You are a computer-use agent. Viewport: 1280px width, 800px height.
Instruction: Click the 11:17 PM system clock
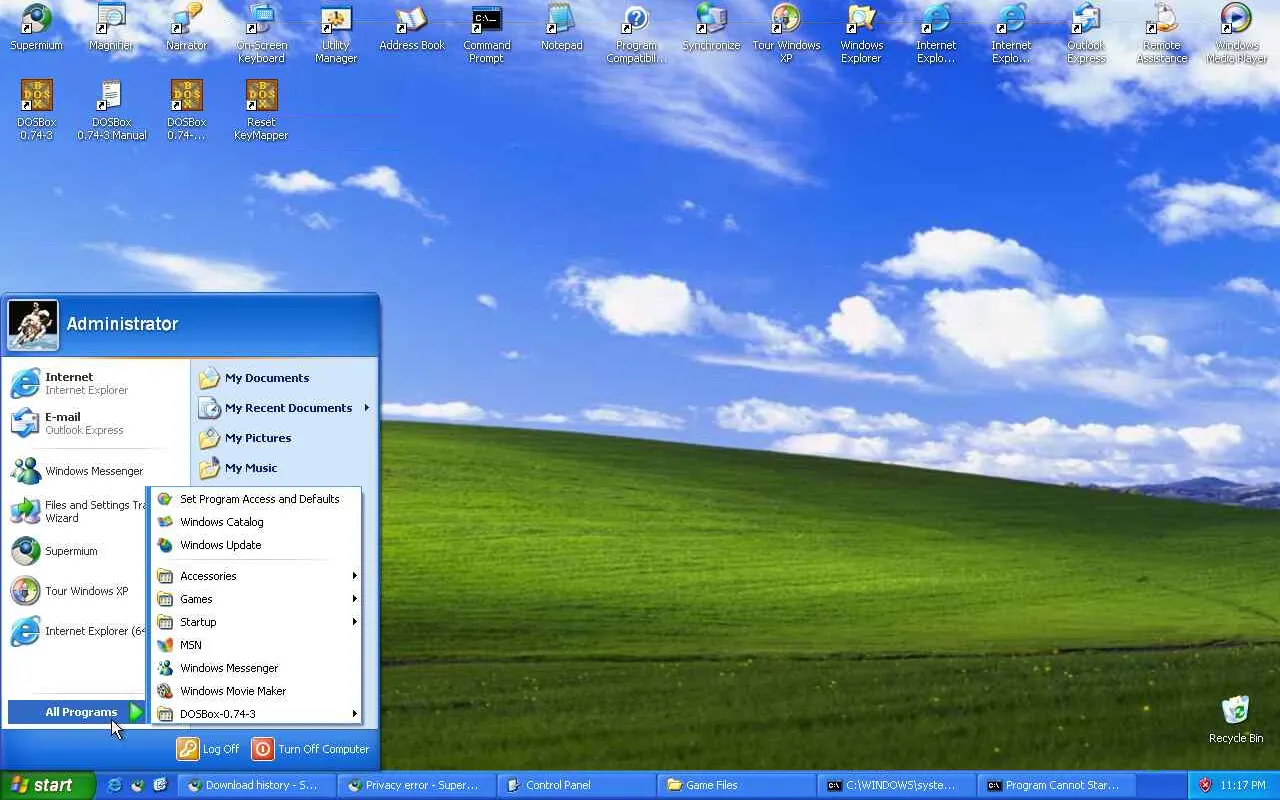click(x=1243, y=785)
